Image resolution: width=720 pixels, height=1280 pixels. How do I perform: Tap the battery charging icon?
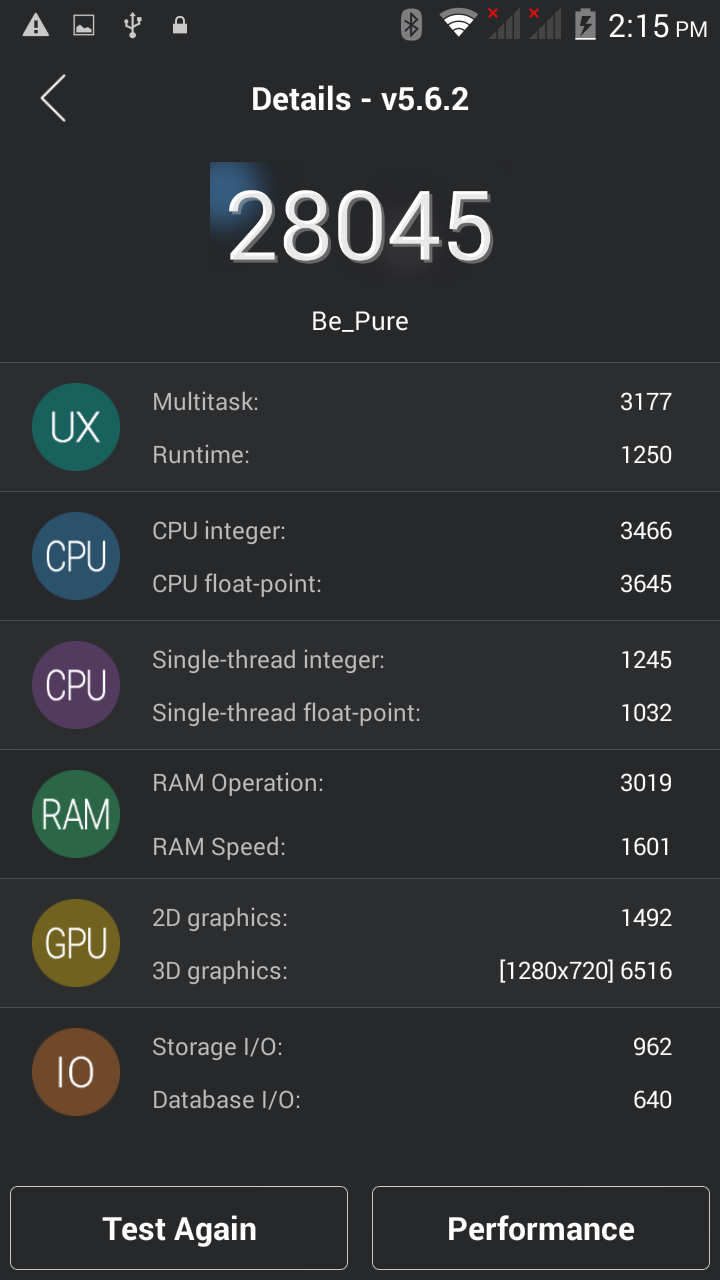(x=586, y=25)
